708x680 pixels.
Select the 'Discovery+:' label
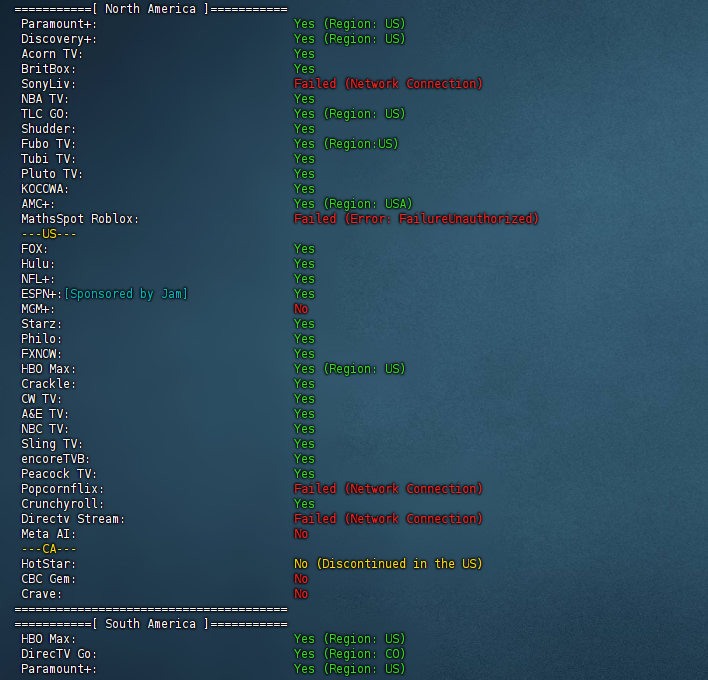coord(59,39)
